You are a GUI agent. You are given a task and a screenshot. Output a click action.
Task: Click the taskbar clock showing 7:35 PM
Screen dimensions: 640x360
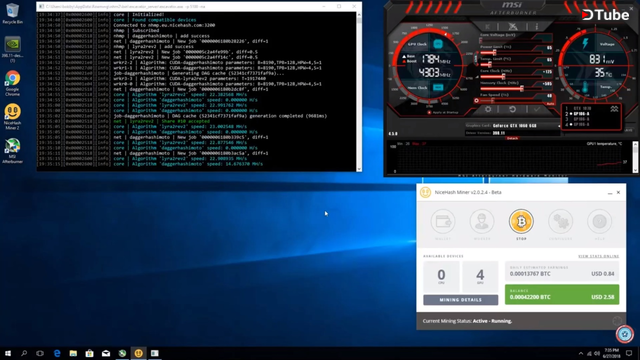point(611,353)
